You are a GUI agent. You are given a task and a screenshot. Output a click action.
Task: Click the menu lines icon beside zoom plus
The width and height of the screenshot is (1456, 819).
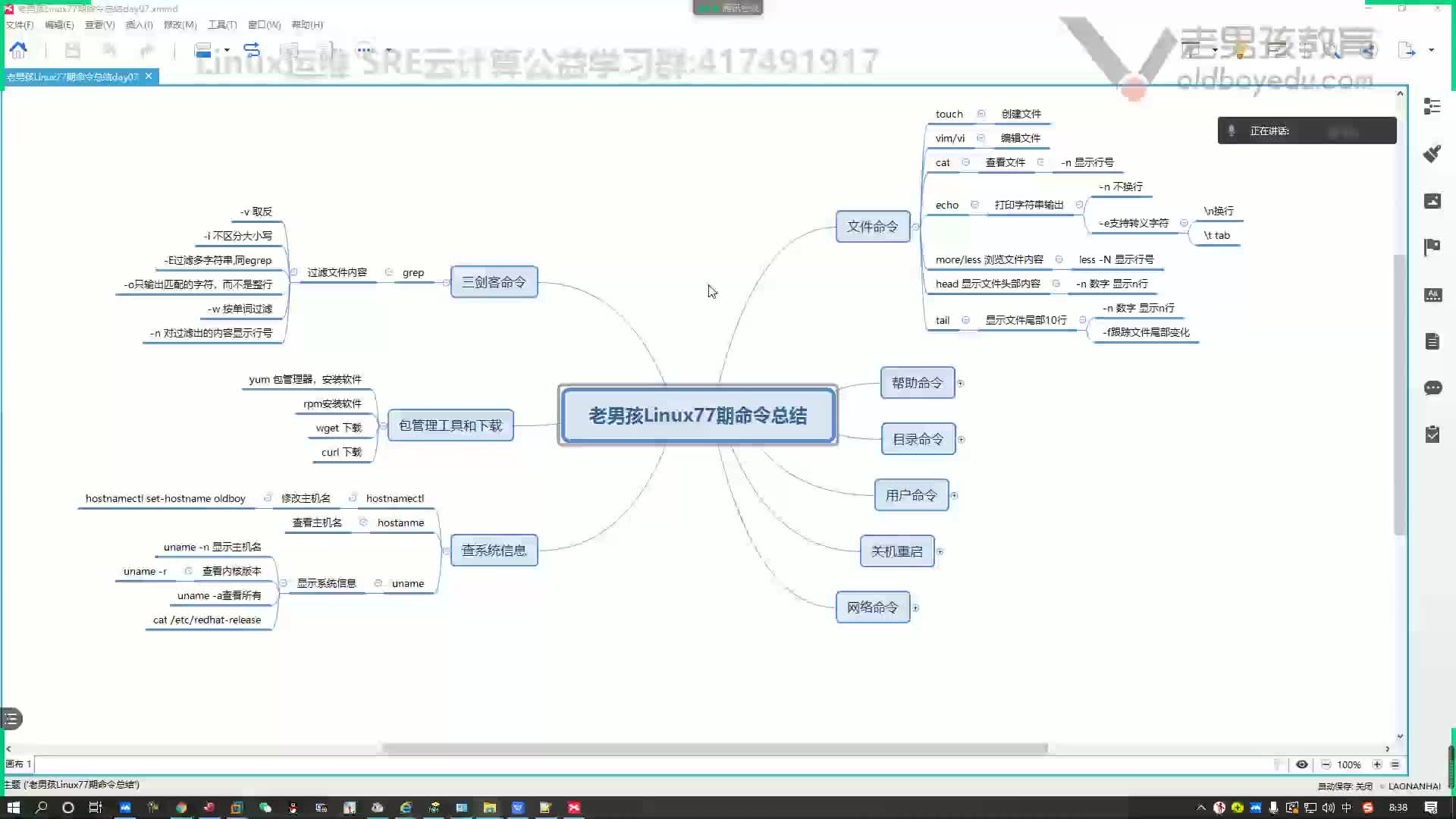1395,764
